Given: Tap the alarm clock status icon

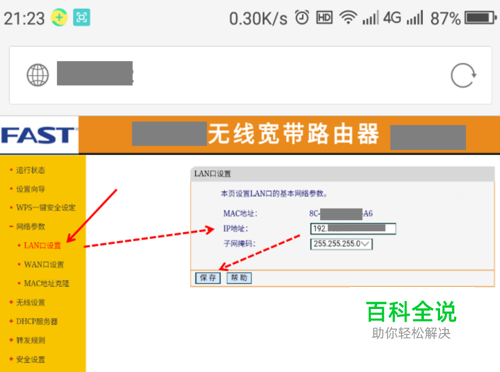Looking at the screenshot, I should pyautogui.click(x=302, y=17).
